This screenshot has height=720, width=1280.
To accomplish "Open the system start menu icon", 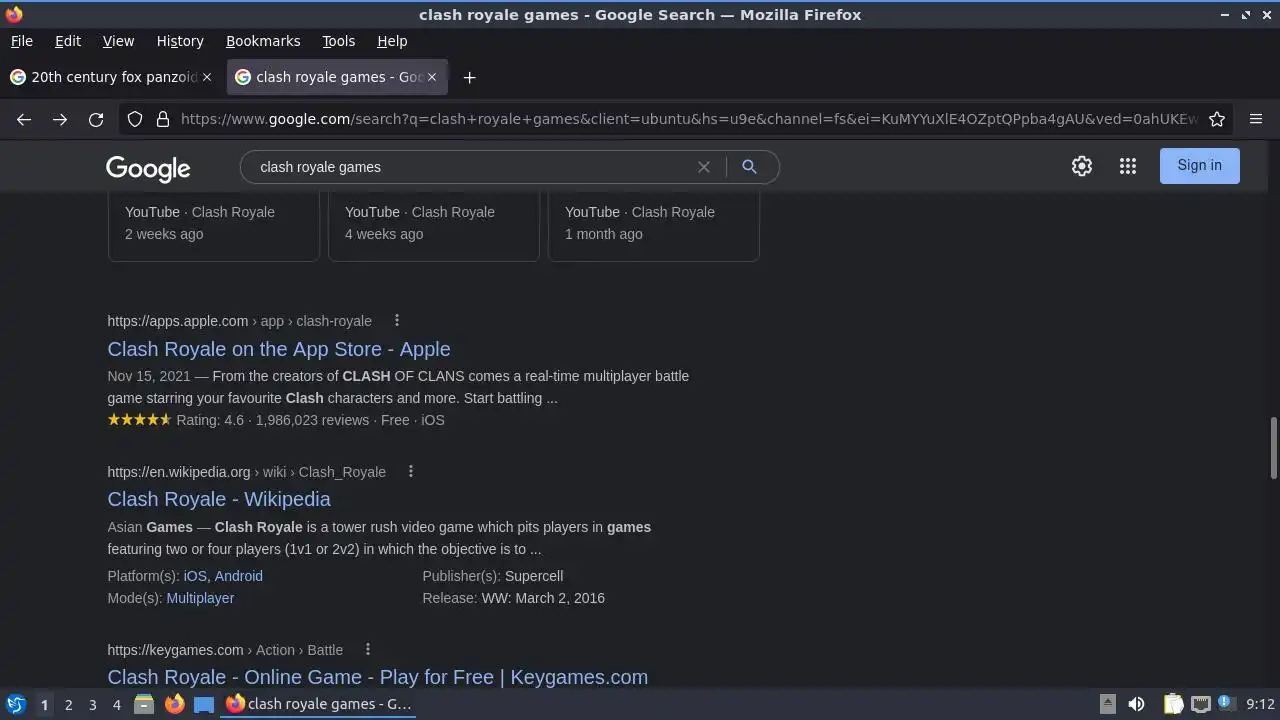I will 15,704.
